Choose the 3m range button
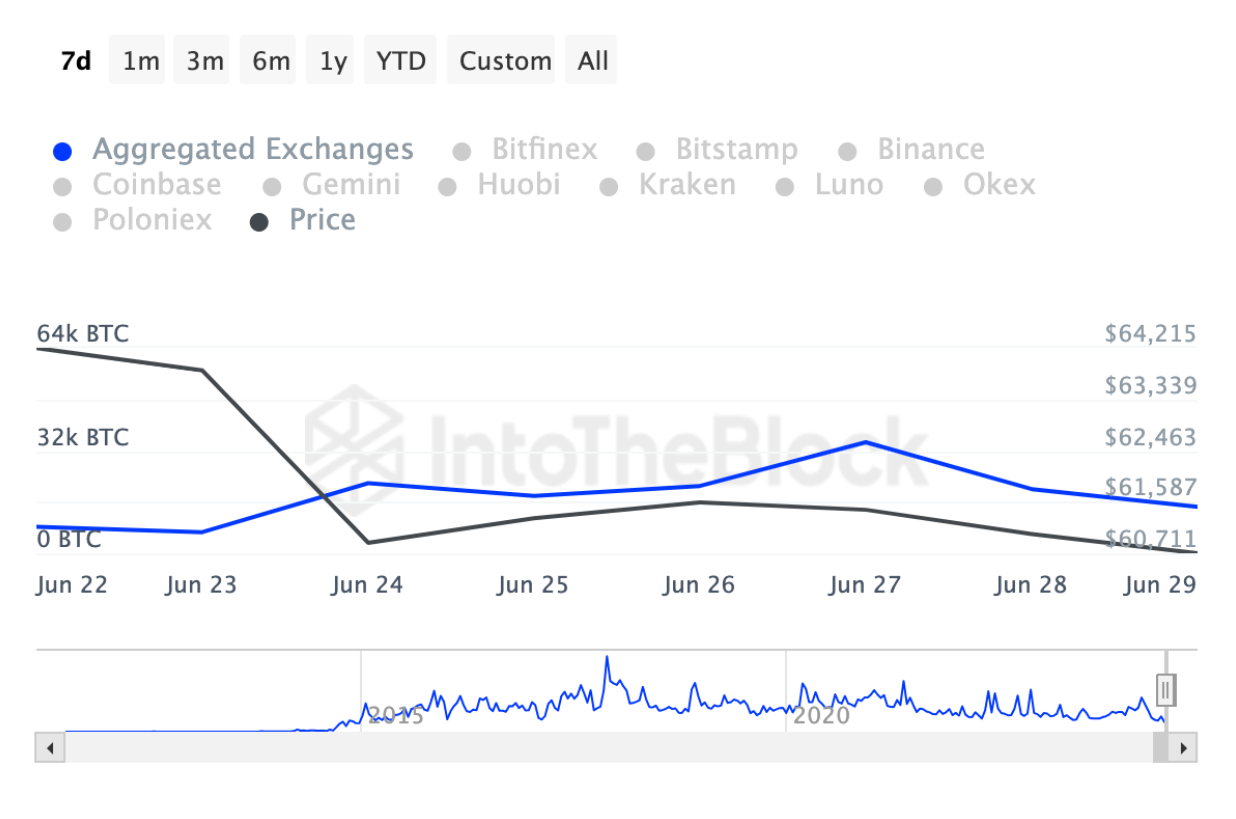The height and width of the screenshot is (819, 1236). click(x=204, y=61)
